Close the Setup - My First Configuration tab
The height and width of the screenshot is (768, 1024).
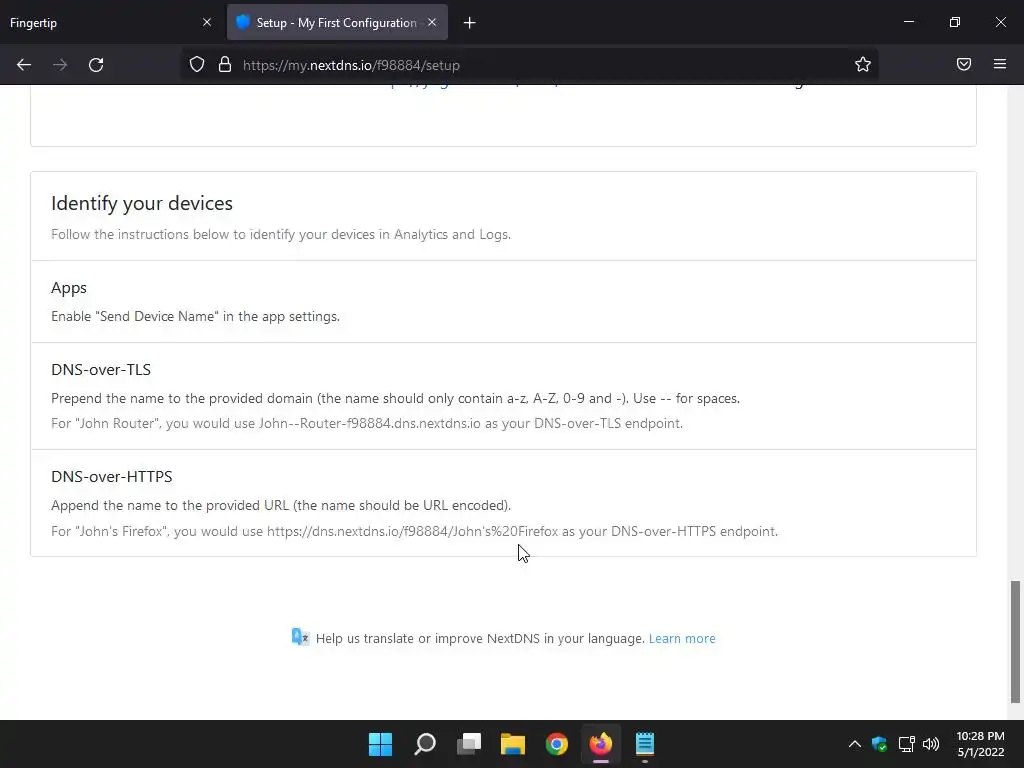pos(432,22)
